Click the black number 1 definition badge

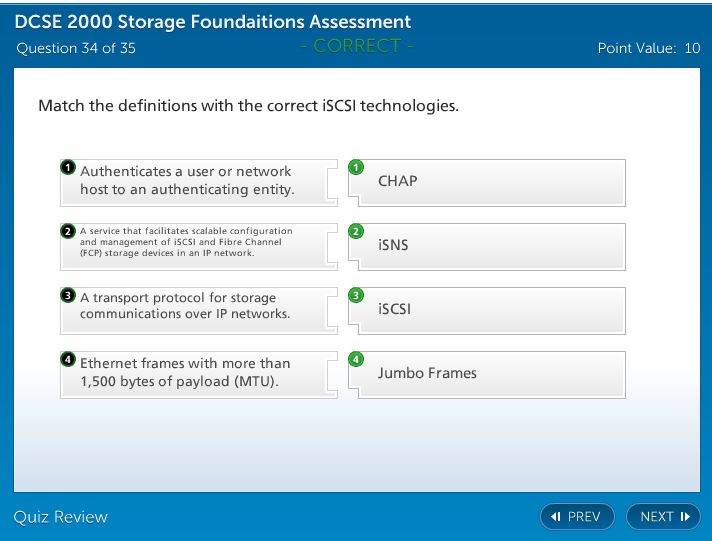(x=68, y=167)
